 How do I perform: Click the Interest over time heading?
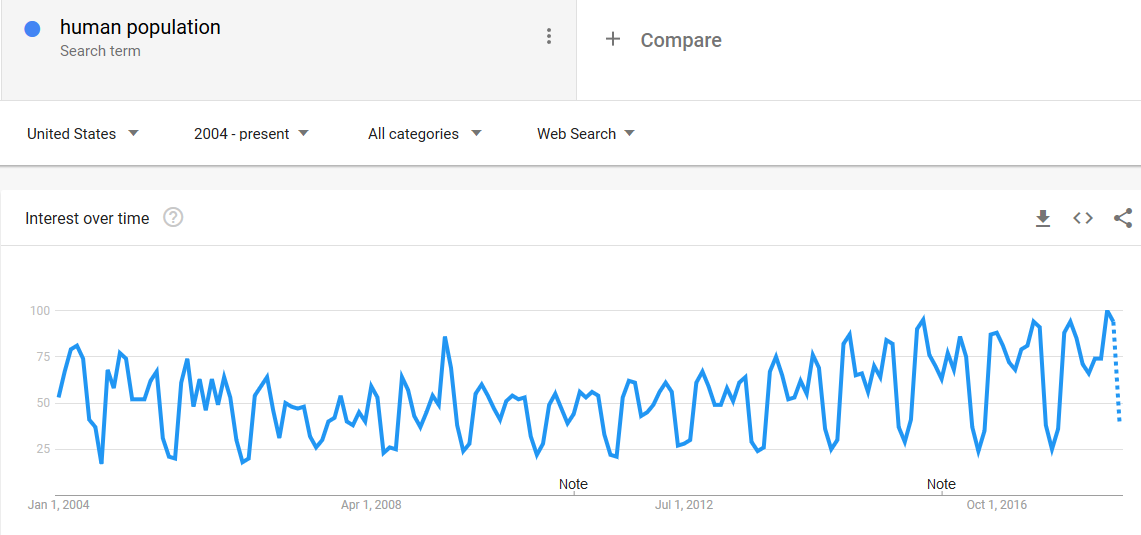click(x=87, y=218)
